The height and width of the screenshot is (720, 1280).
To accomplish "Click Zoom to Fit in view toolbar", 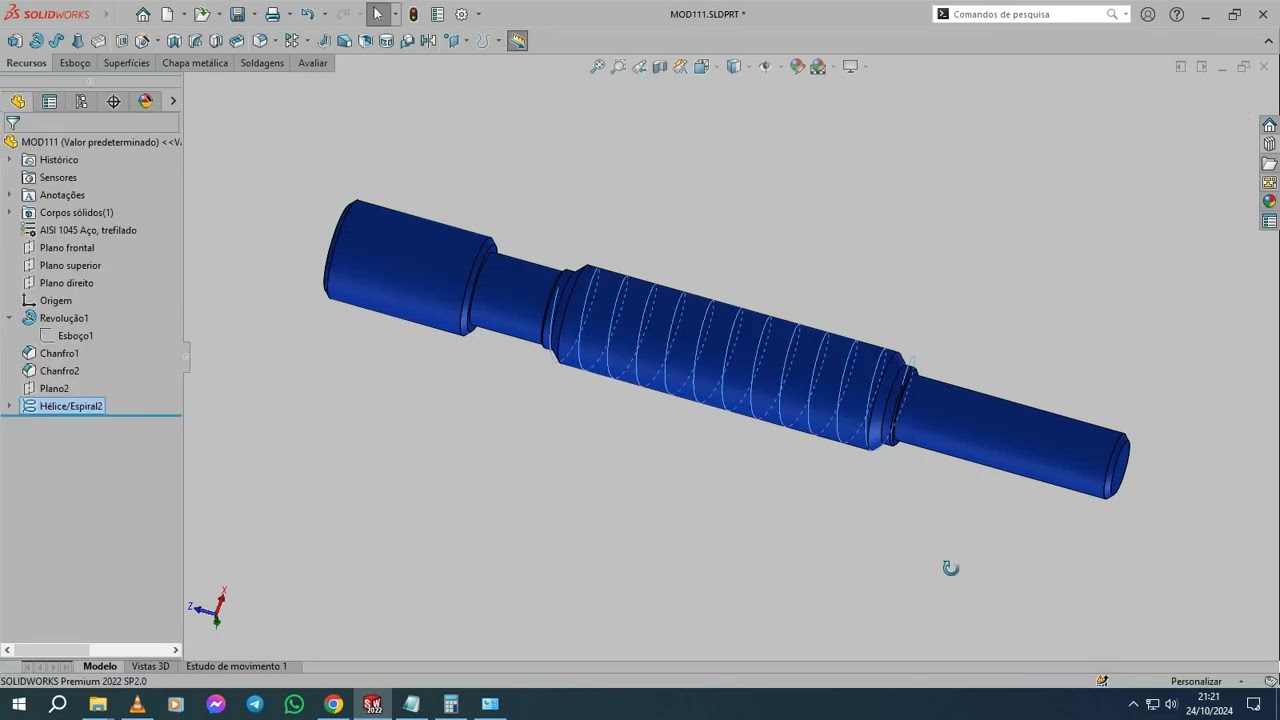I will (597, 66).
